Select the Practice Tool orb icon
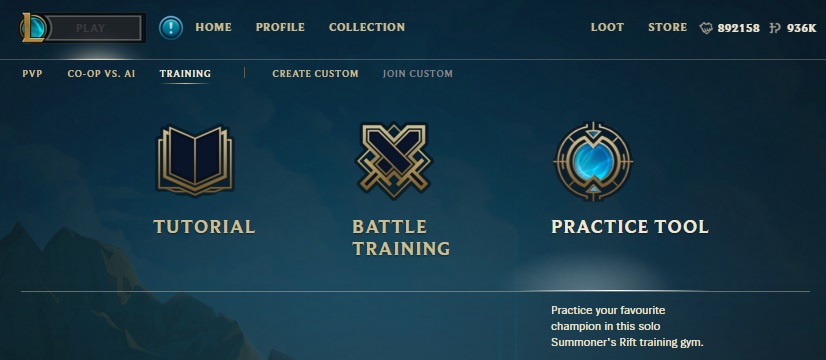This screenshot has width=826, height=360. (x=593, y=161)
